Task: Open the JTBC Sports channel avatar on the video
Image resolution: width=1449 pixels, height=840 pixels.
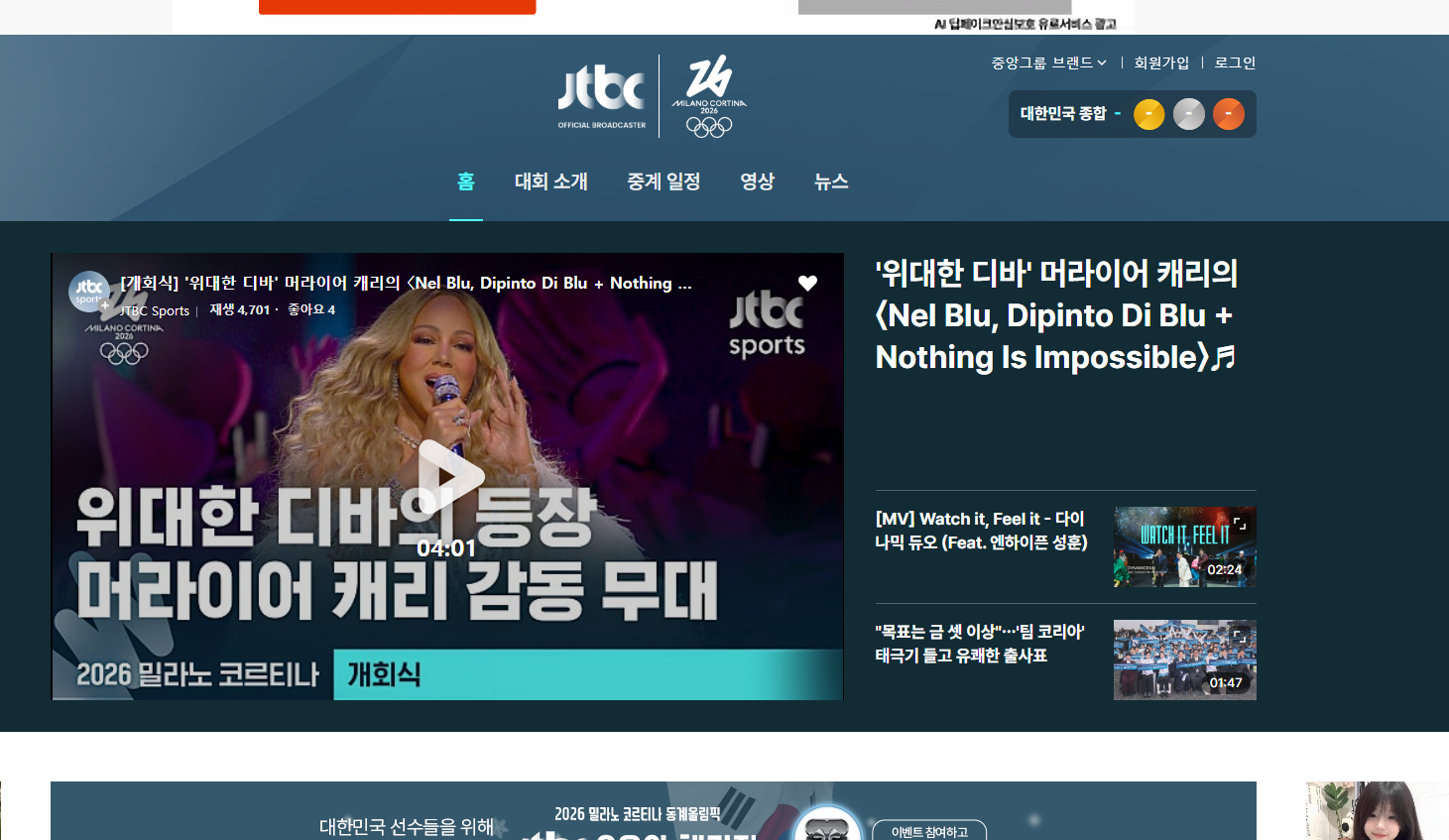Action: pyautogui.click(x=89, y=292)
